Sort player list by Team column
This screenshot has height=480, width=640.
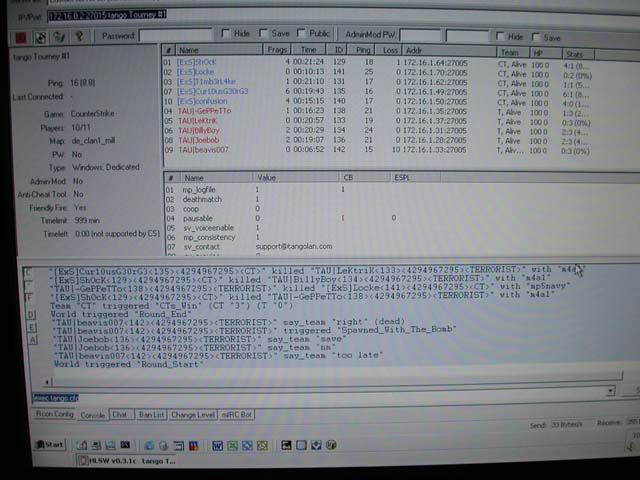click(513, 53)
